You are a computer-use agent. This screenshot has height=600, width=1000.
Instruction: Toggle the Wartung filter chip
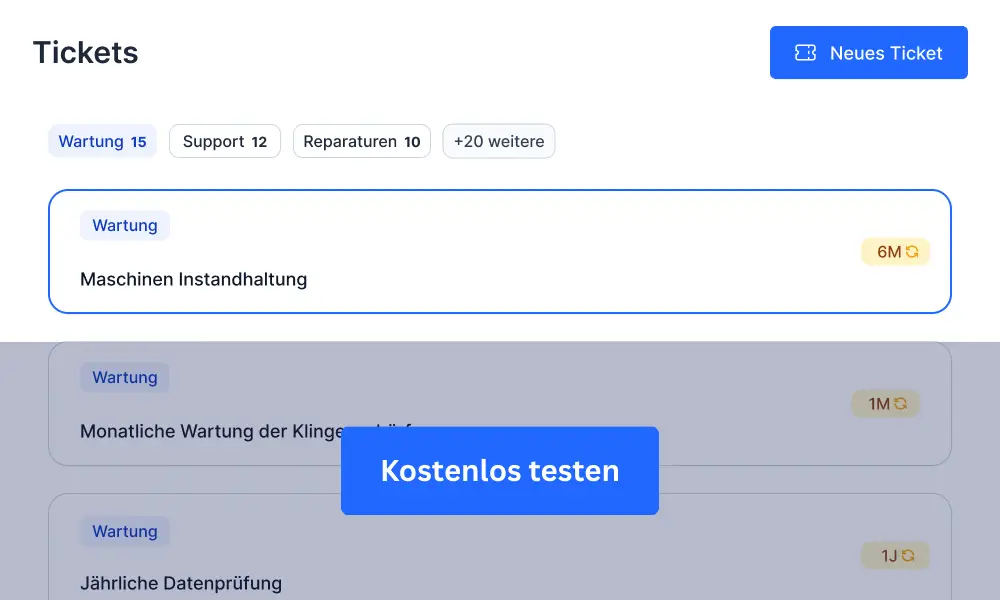(102, 141)
